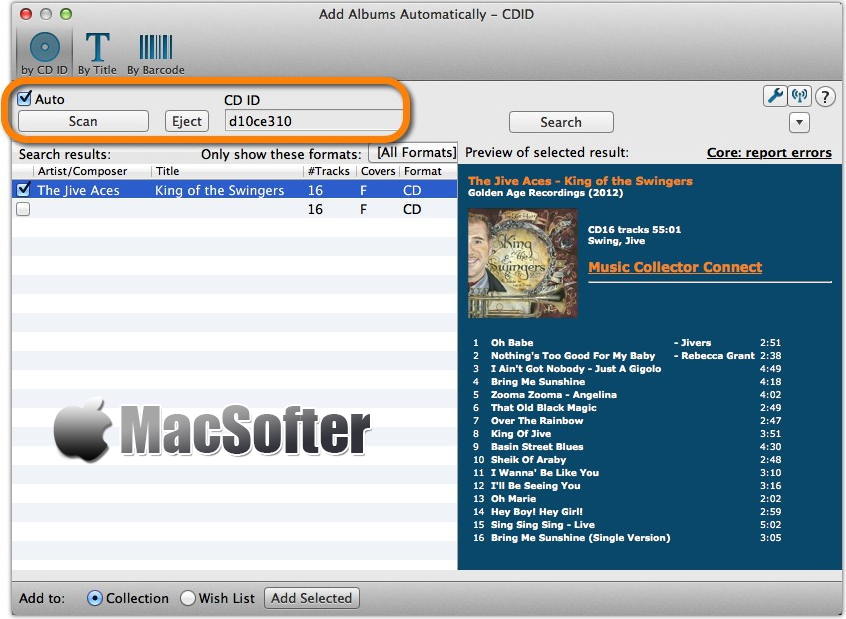
Task: Open the Core: report errors link
Action: tap(769, 153)
